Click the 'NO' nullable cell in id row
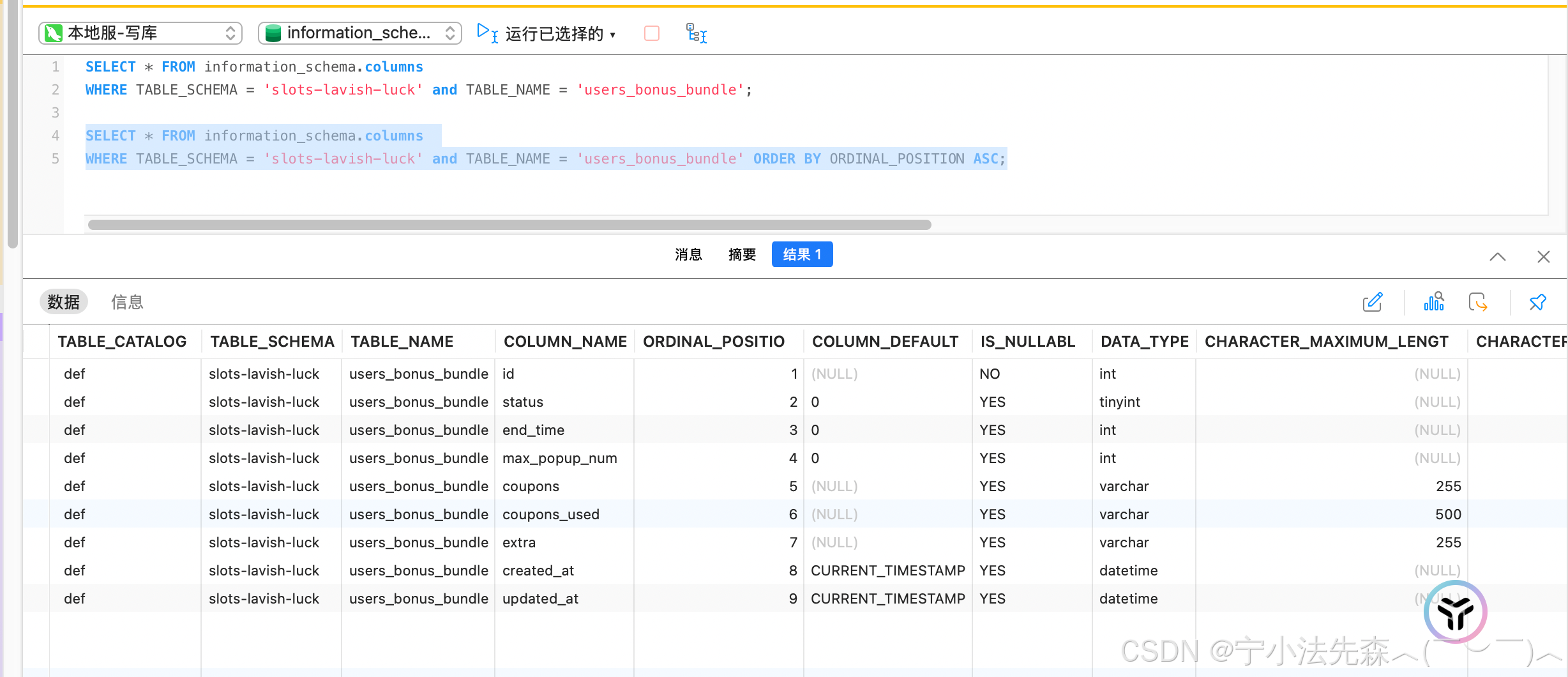 (1032, 374)
